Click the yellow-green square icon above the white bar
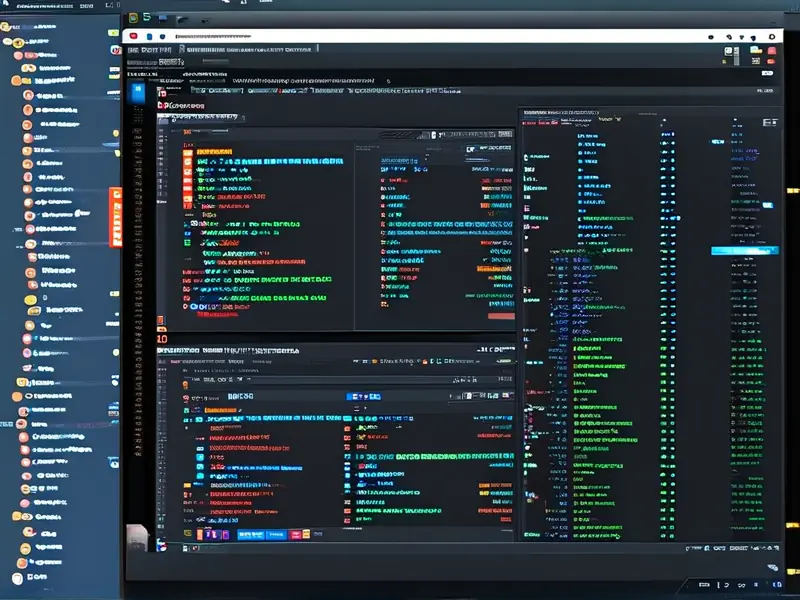Screen dimensions: 800x600 coord(133,18)
